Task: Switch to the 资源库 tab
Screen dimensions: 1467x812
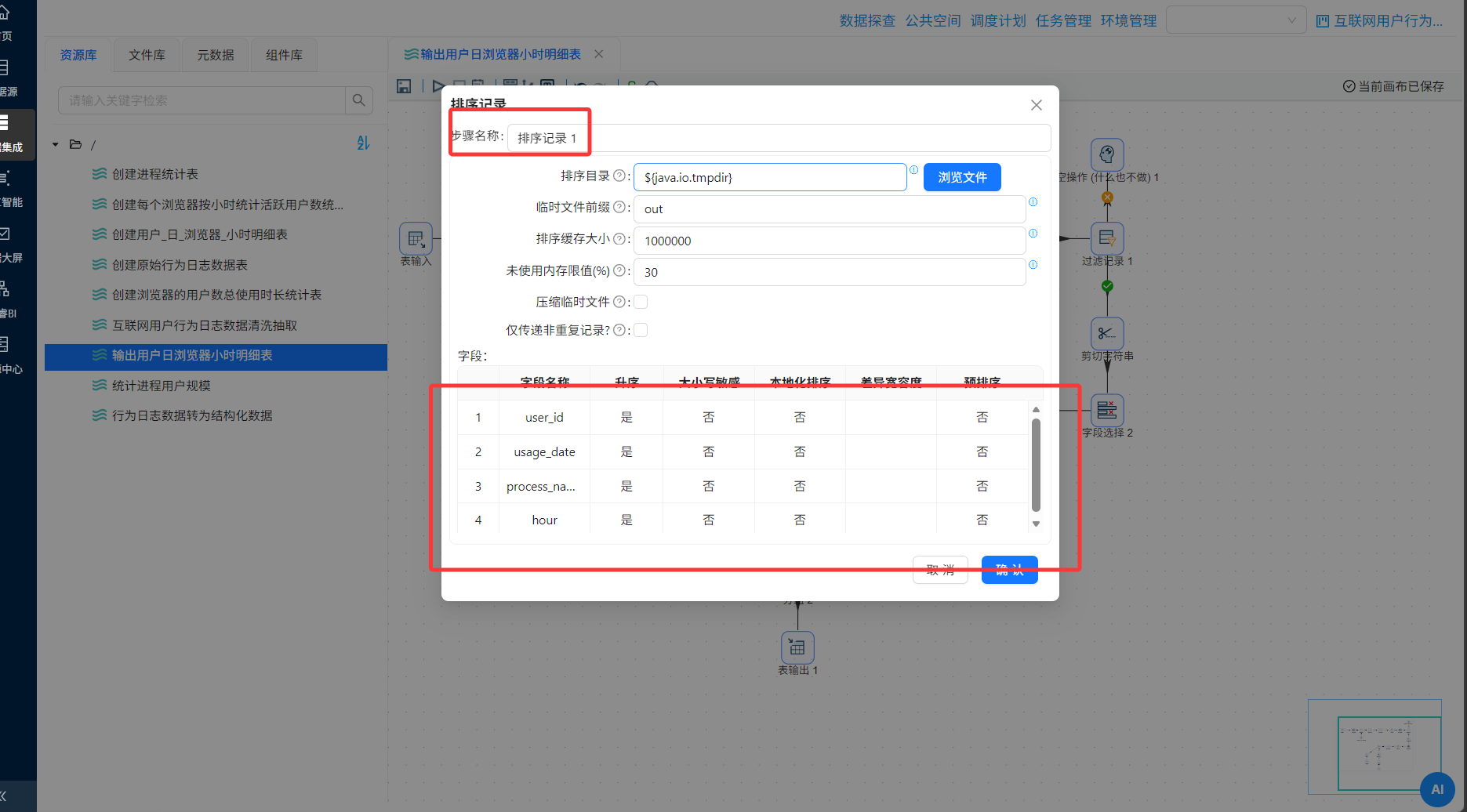Action: click(x=78, y=55)
